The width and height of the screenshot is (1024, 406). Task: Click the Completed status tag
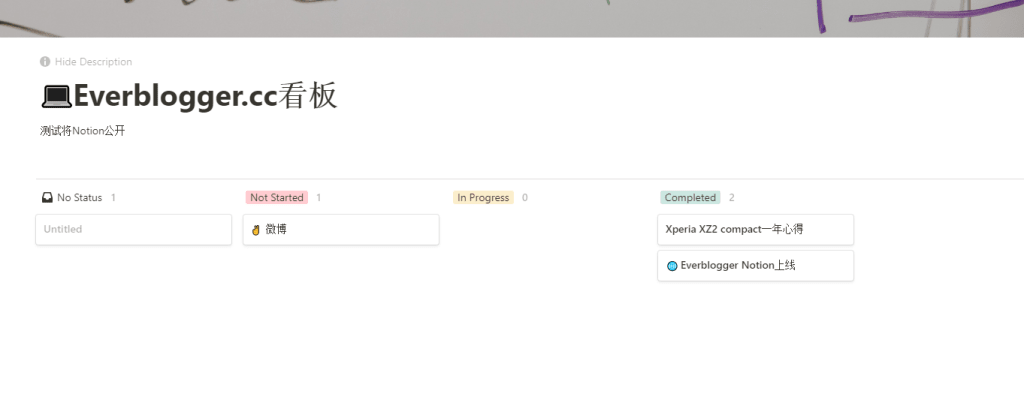tap(690, 197)
